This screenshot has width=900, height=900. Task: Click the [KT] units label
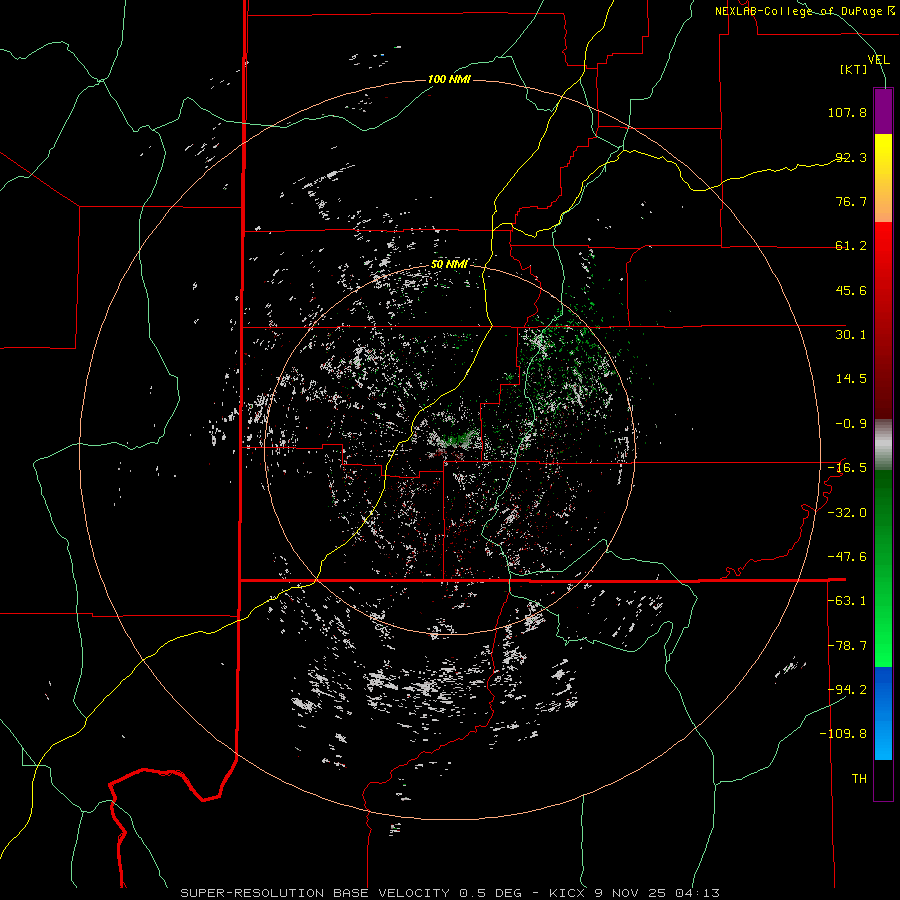(x=854, y=69)
